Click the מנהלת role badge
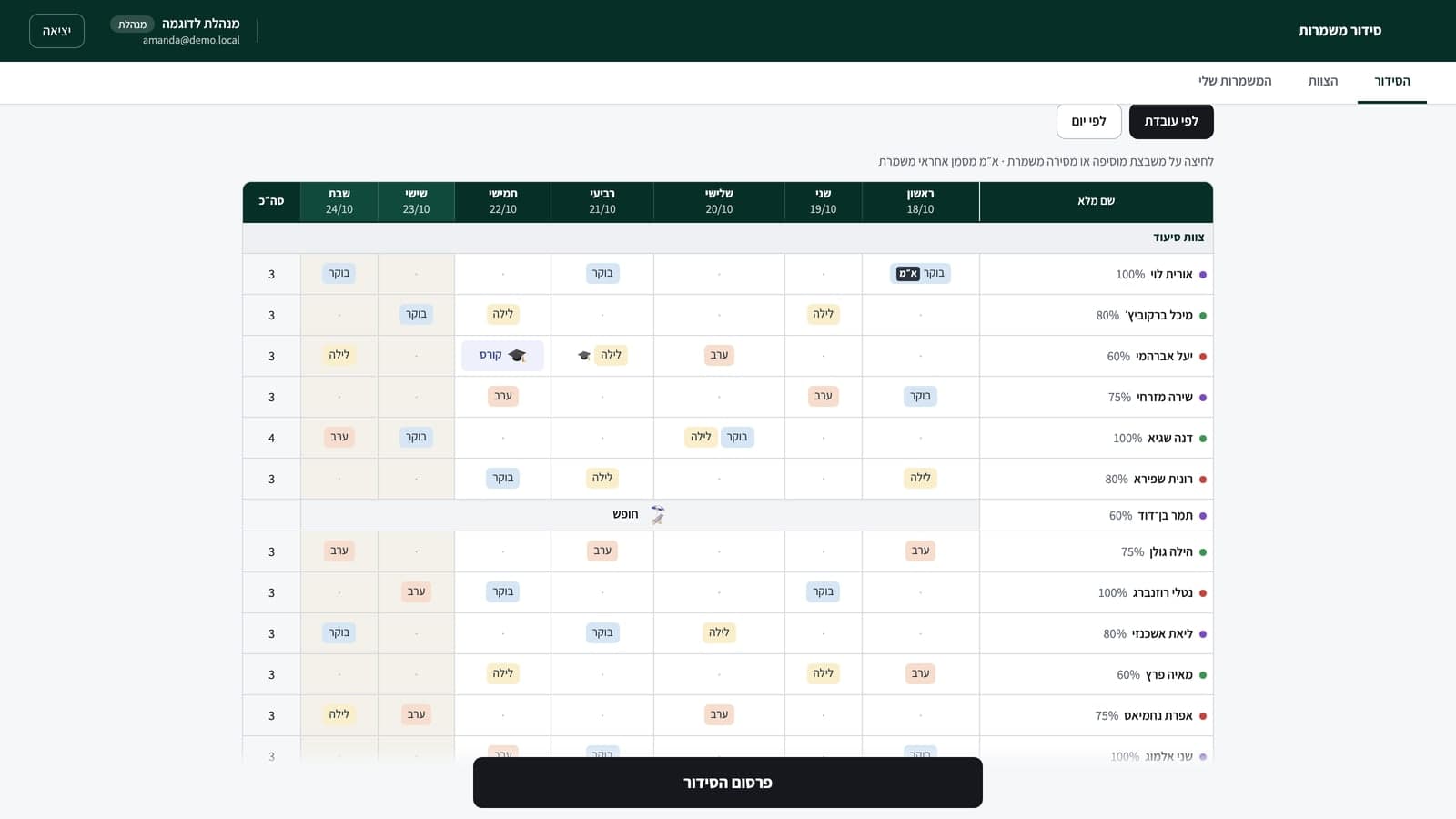The height and width of the screenshot is (819, 1456). 133,25
